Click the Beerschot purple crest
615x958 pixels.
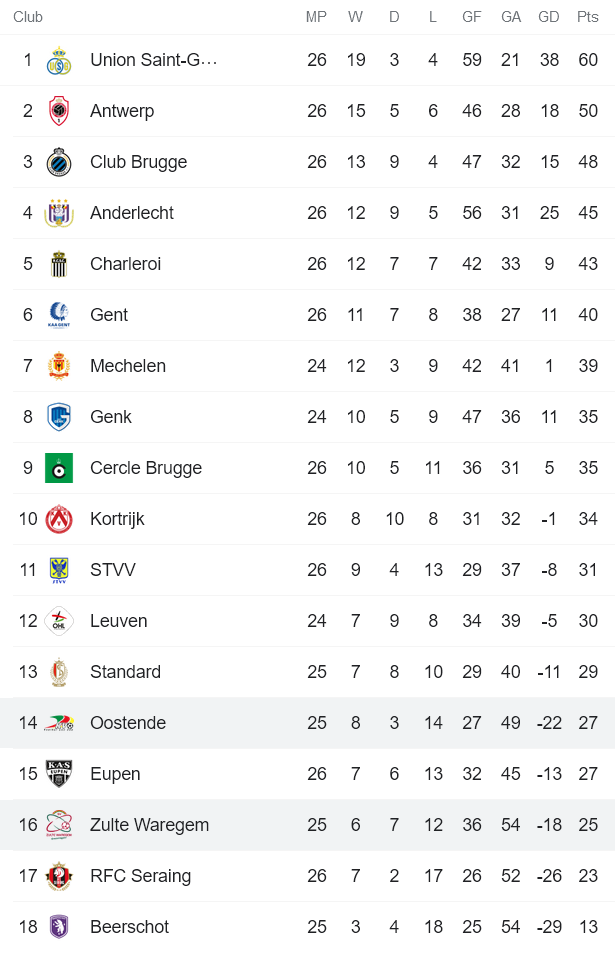tap(59, 927)
